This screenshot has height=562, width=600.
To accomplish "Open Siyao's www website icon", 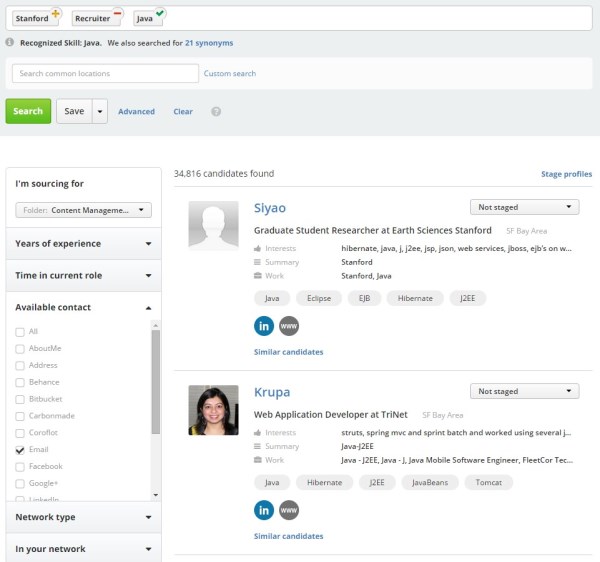I will pos(289,326).
